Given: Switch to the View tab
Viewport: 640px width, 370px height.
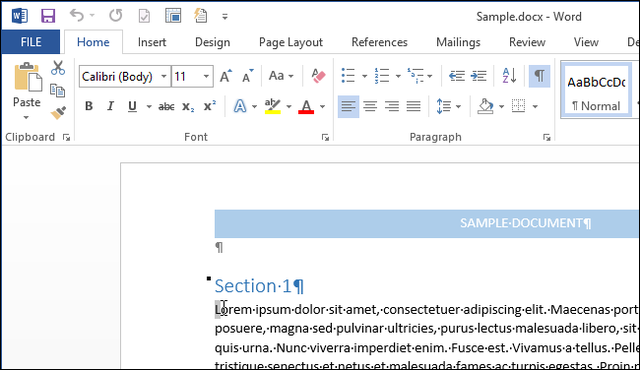Looking at the screenshot, I should coord(586,42).
